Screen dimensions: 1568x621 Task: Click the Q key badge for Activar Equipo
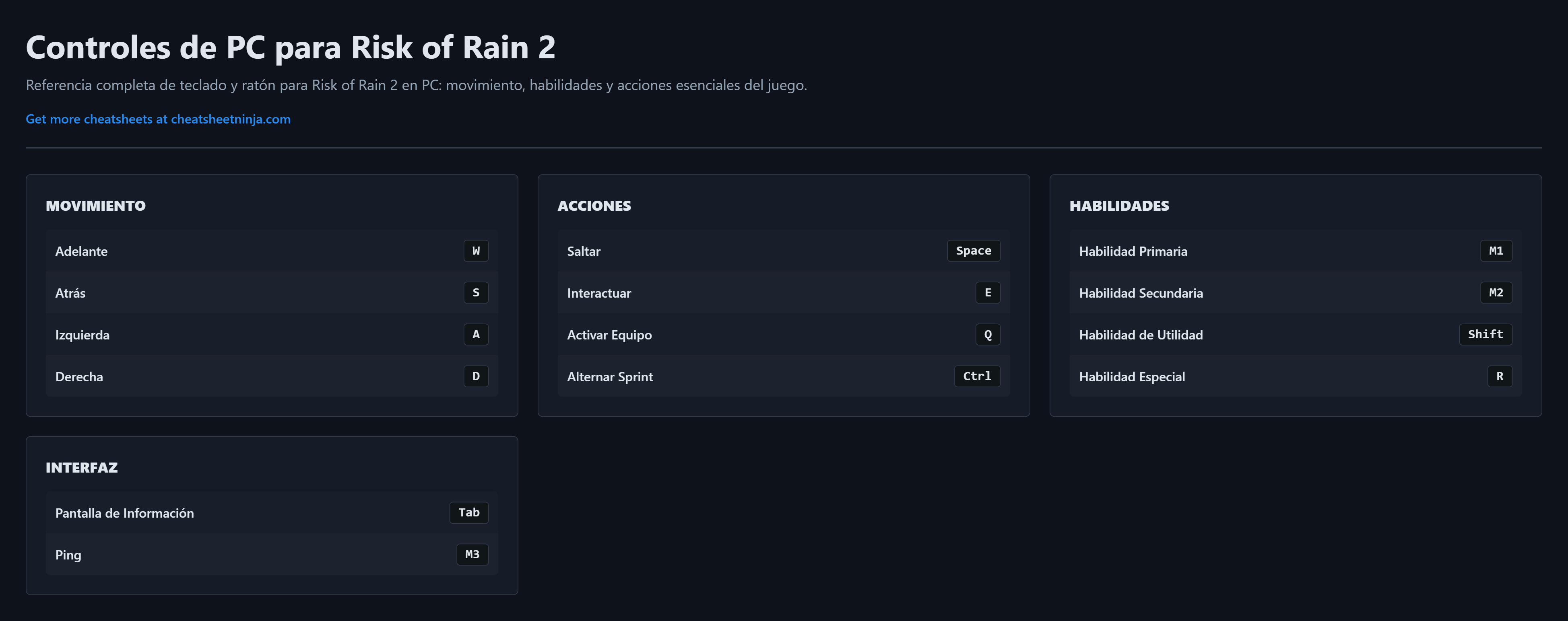(987, 335)
